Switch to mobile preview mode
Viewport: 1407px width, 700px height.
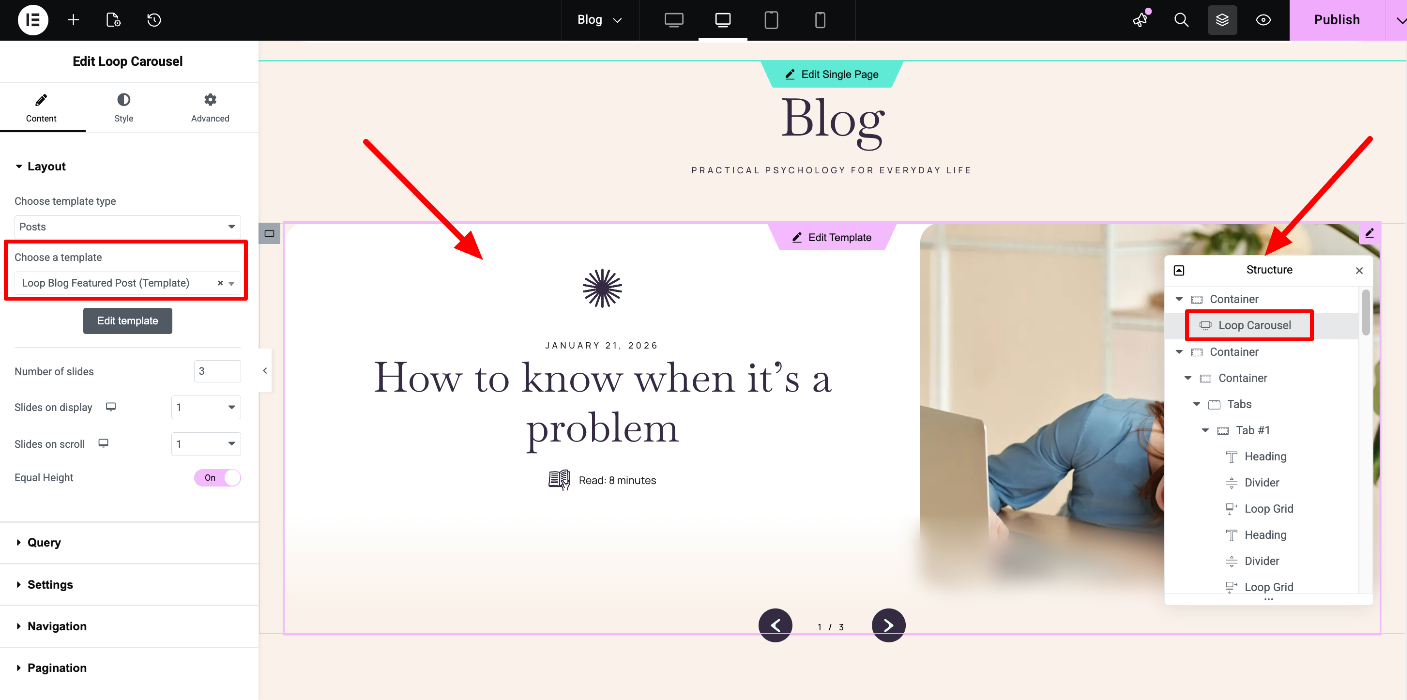pos(820,20)
